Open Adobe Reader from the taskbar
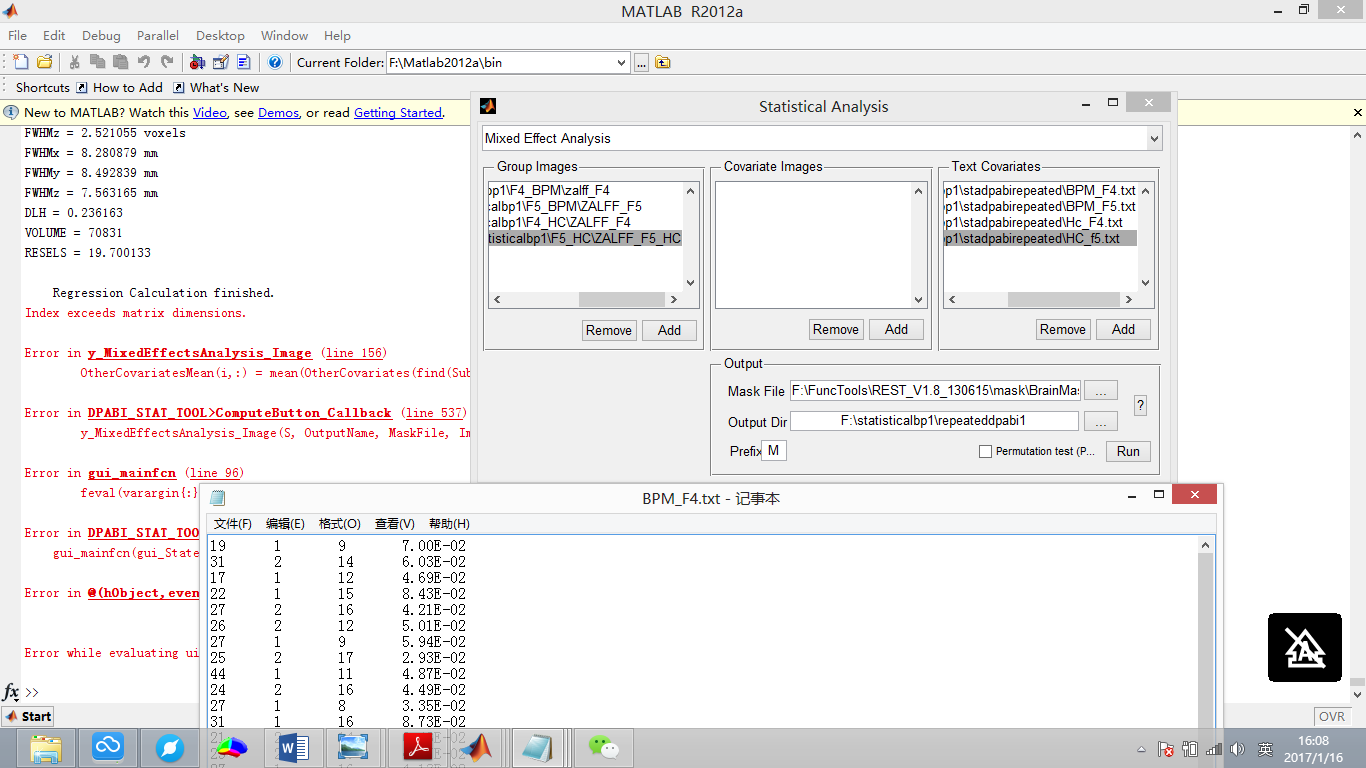Image resolution: width=1366 pixels, height=768 pixels. 416,747
